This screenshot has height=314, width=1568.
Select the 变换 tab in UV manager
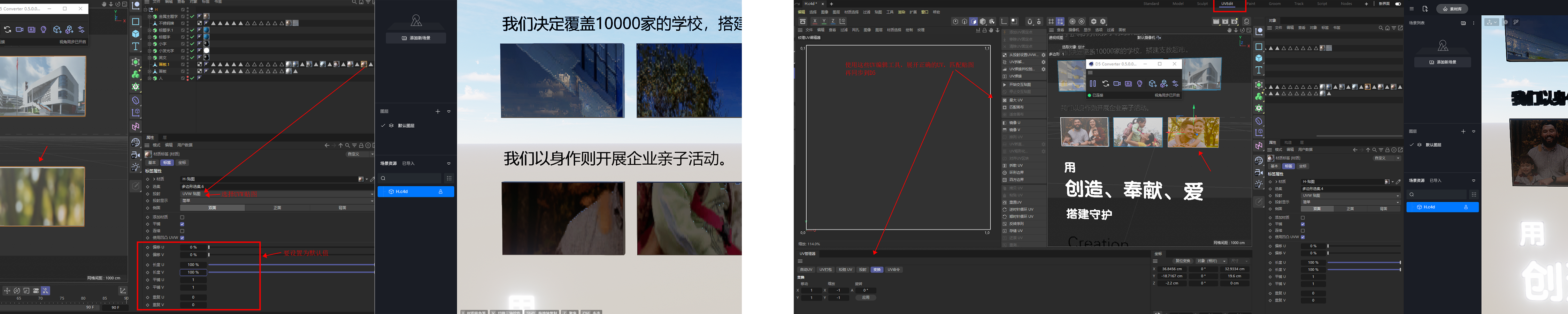click(877, 269)
